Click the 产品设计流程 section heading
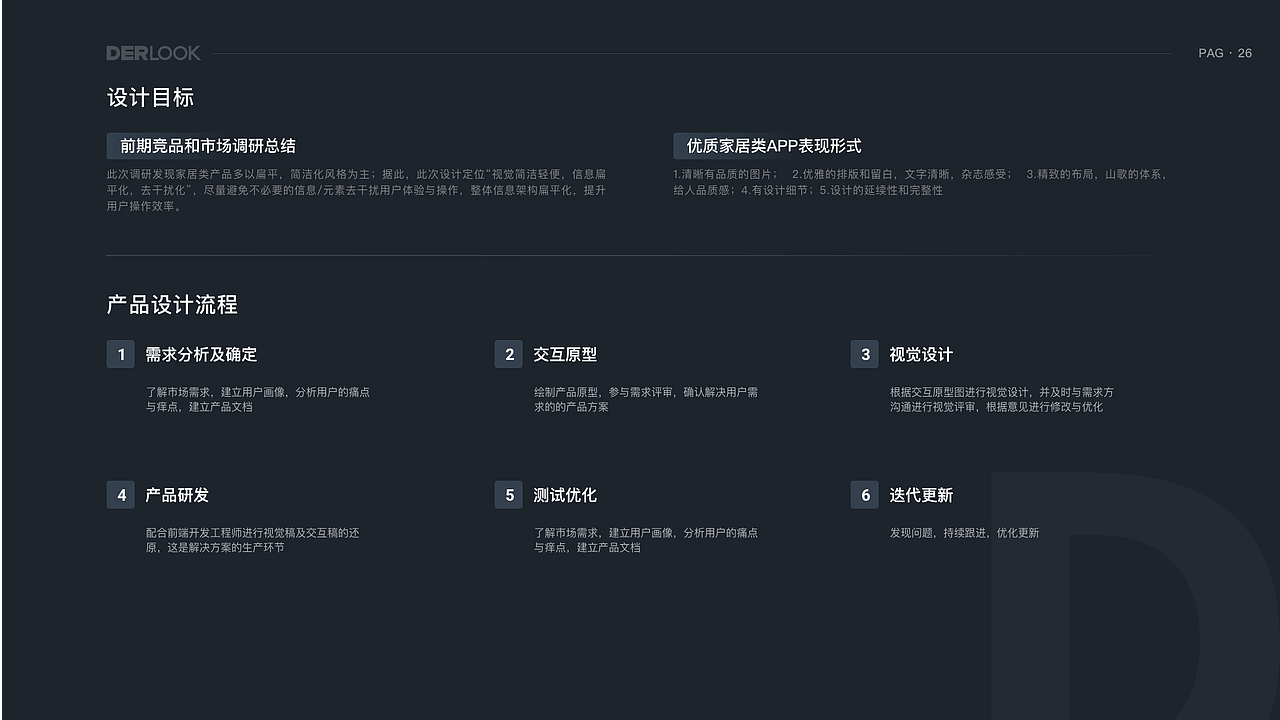This screenshot has width=1280, height=720. [x=173, y=304]
